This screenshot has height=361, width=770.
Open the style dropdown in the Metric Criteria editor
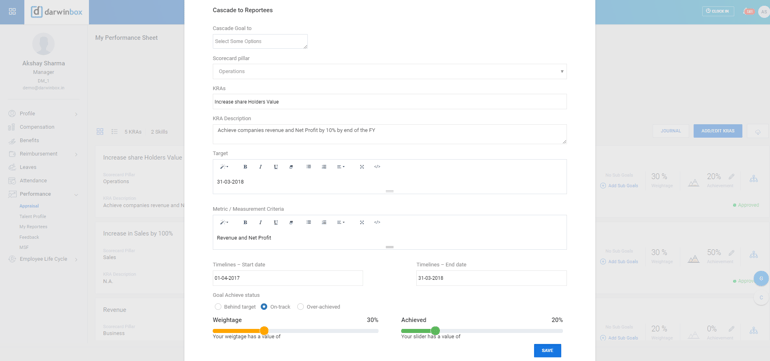pyautogui.click(x=224, y=222)
